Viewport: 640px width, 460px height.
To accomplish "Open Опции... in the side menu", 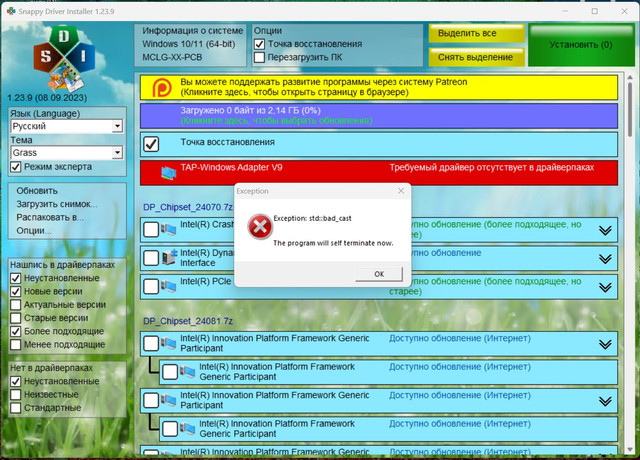I will tap(34, 231).
